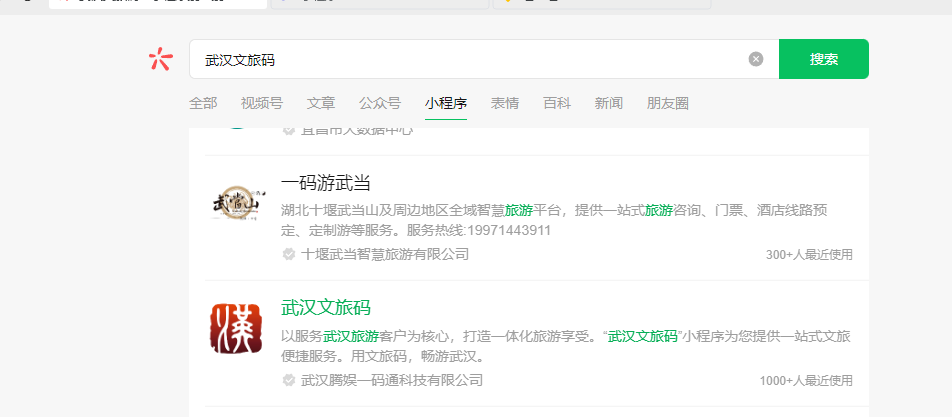Click the verified badge beside 武汉腾娱一码通科技有限公司
Screen dimensions: 952x417
(289, 381)
